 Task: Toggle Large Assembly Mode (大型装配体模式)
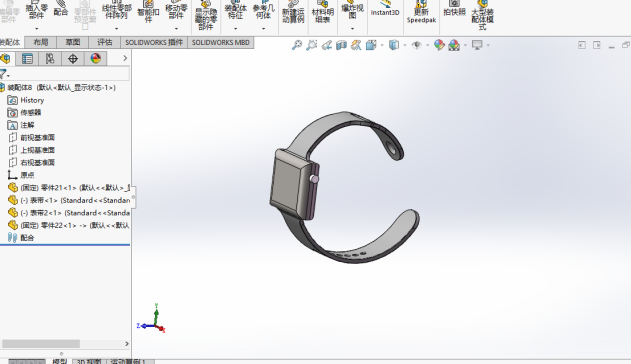482,15
